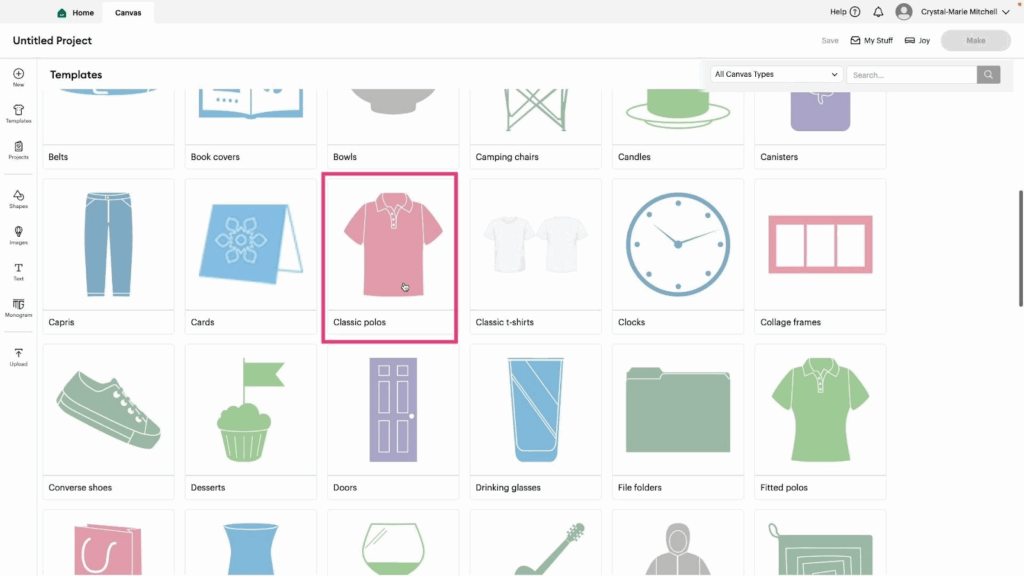Open the Shapes tool in the sidebar

18,199
